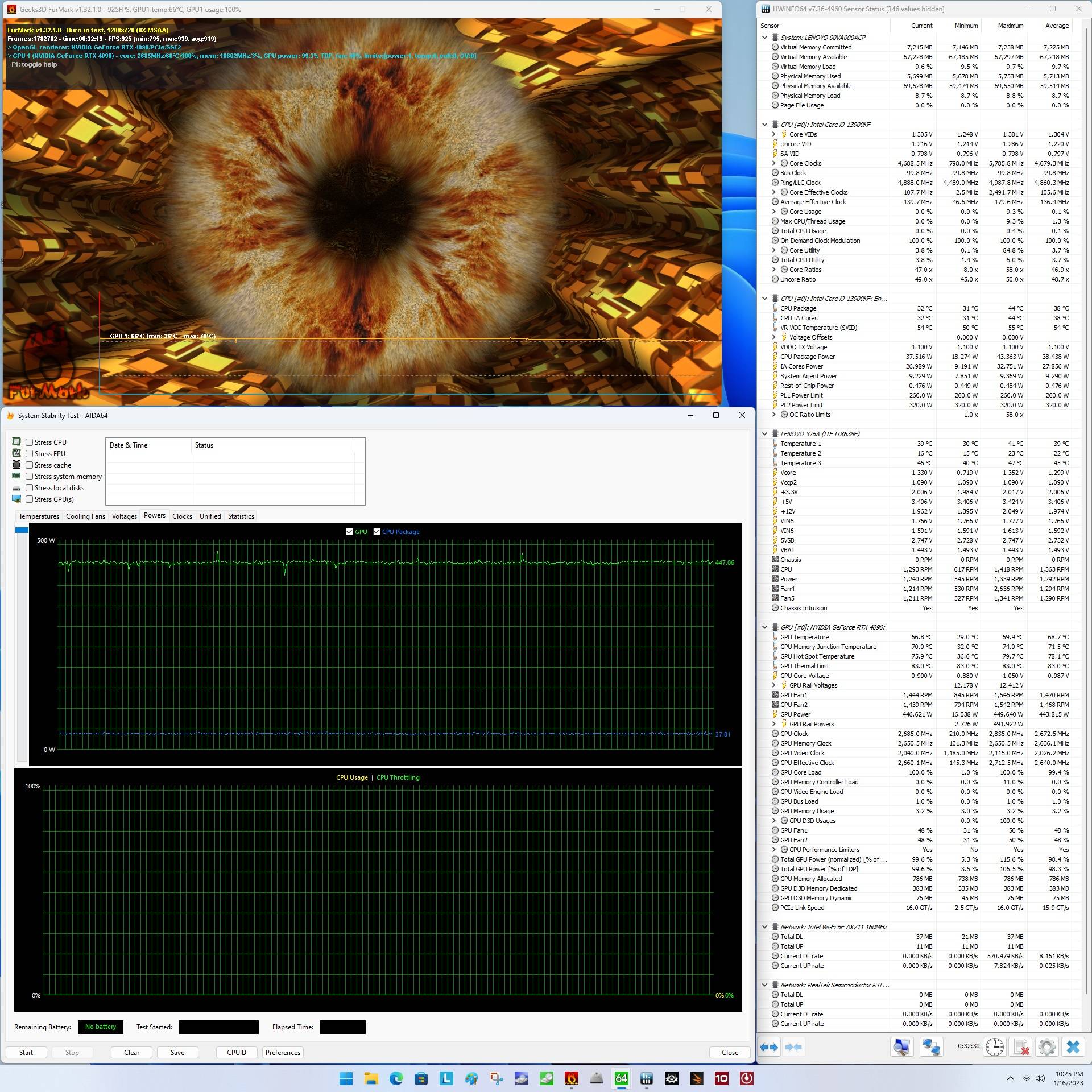Click the reset clock icon in HWiNFO

[995, 1047]
